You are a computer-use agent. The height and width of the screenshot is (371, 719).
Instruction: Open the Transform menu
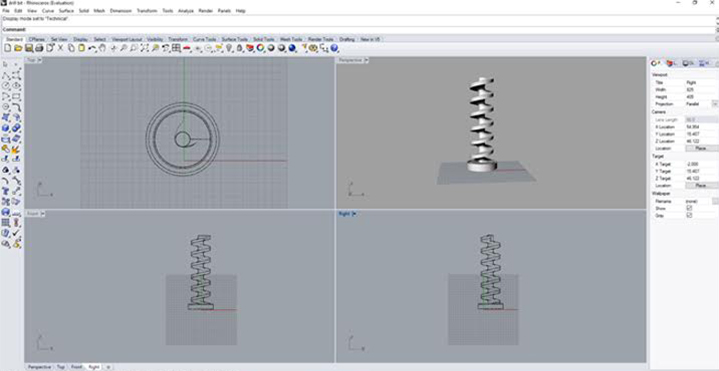click(x=147, y=11)
